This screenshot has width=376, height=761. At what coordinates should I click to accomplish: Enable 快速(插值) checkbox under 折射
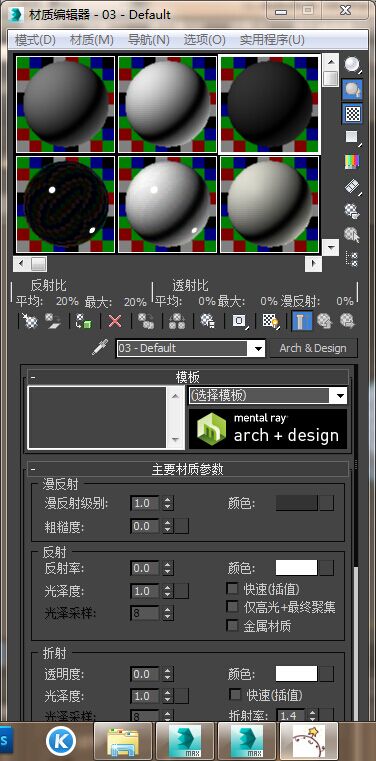(235, 695)
